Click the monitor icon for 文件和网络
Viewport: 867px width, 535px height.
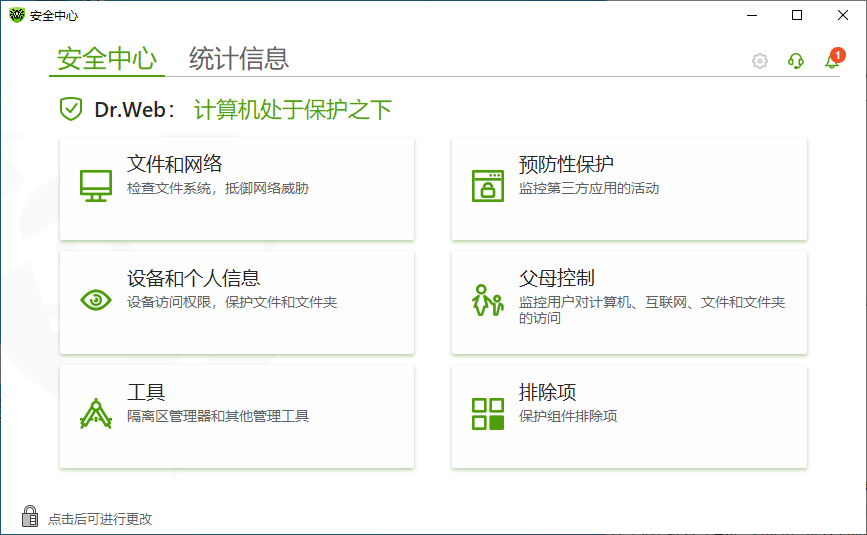(96, 186)
